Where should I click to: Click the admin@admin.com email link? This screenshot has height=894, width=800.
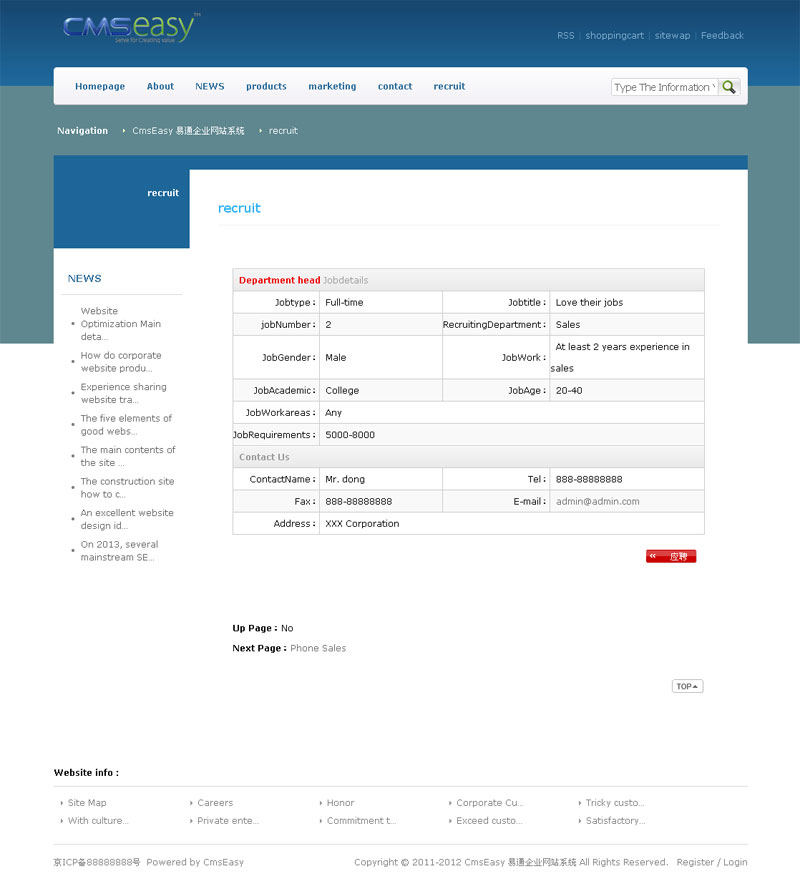597,502
